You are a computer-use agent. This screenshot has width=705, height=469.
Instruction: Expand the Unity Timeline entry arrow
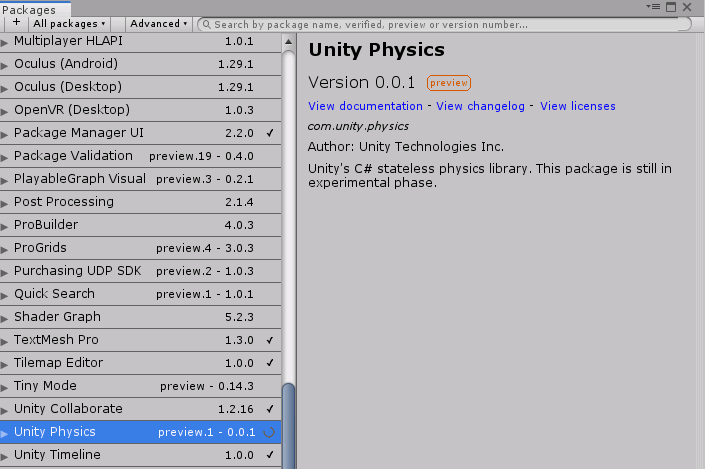click(x=4, y=457)
